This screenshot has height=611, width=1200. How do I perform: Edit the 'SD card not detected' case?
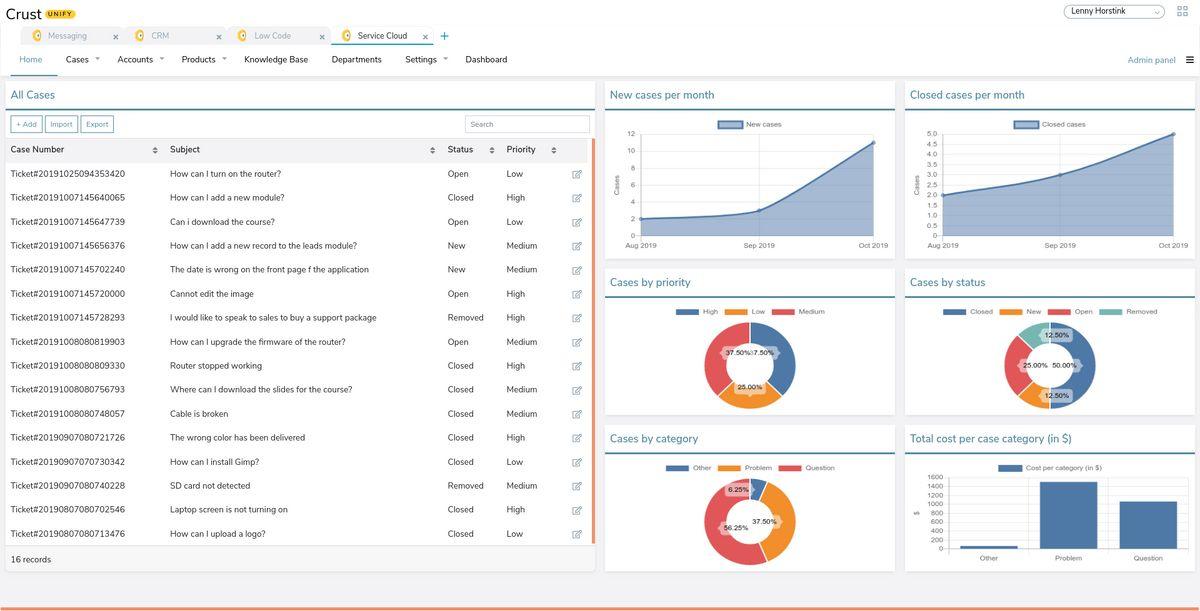577,486
